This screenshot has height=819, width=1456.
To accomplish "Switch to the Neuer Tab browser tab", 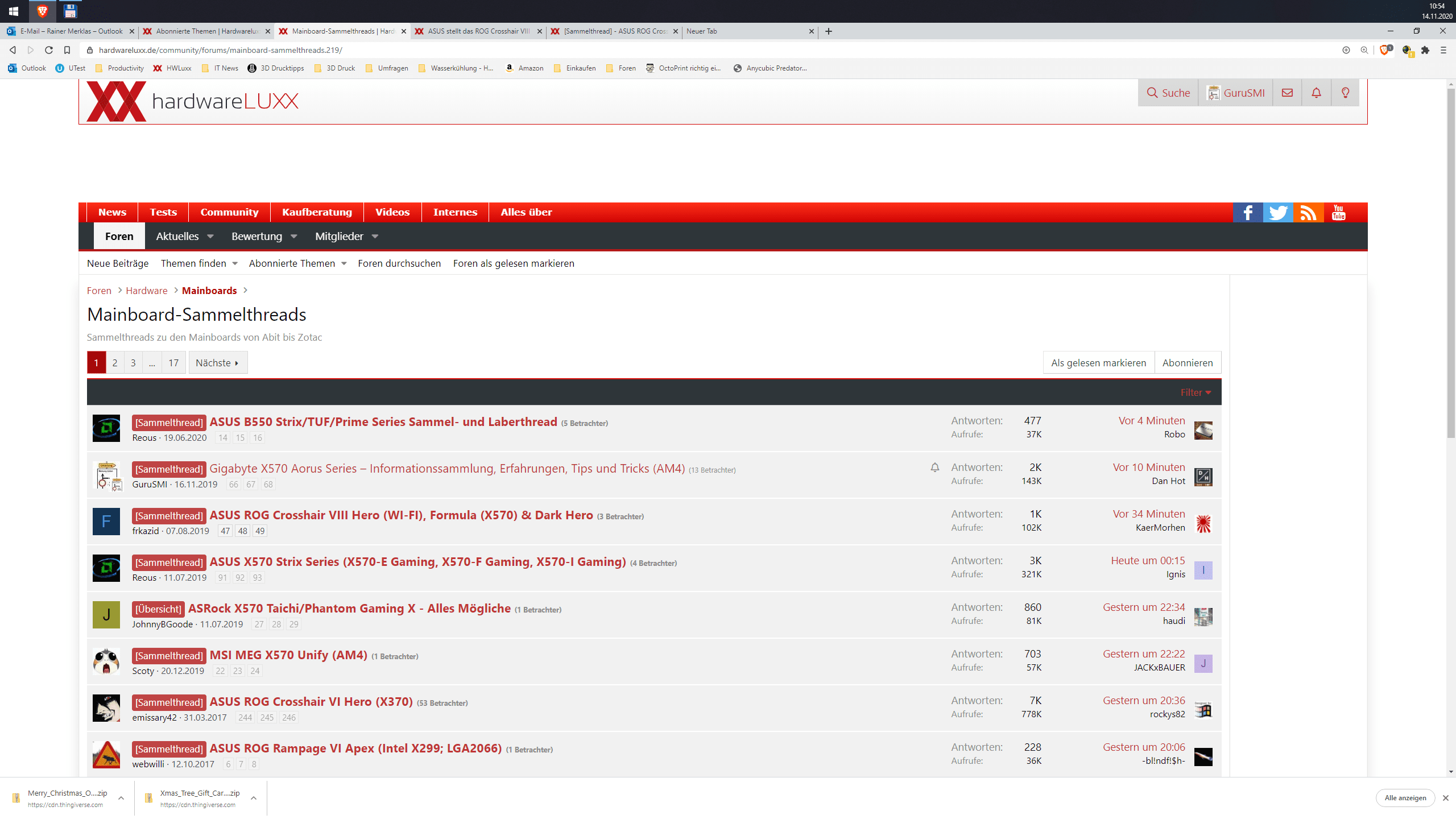I will coord(750,31).
